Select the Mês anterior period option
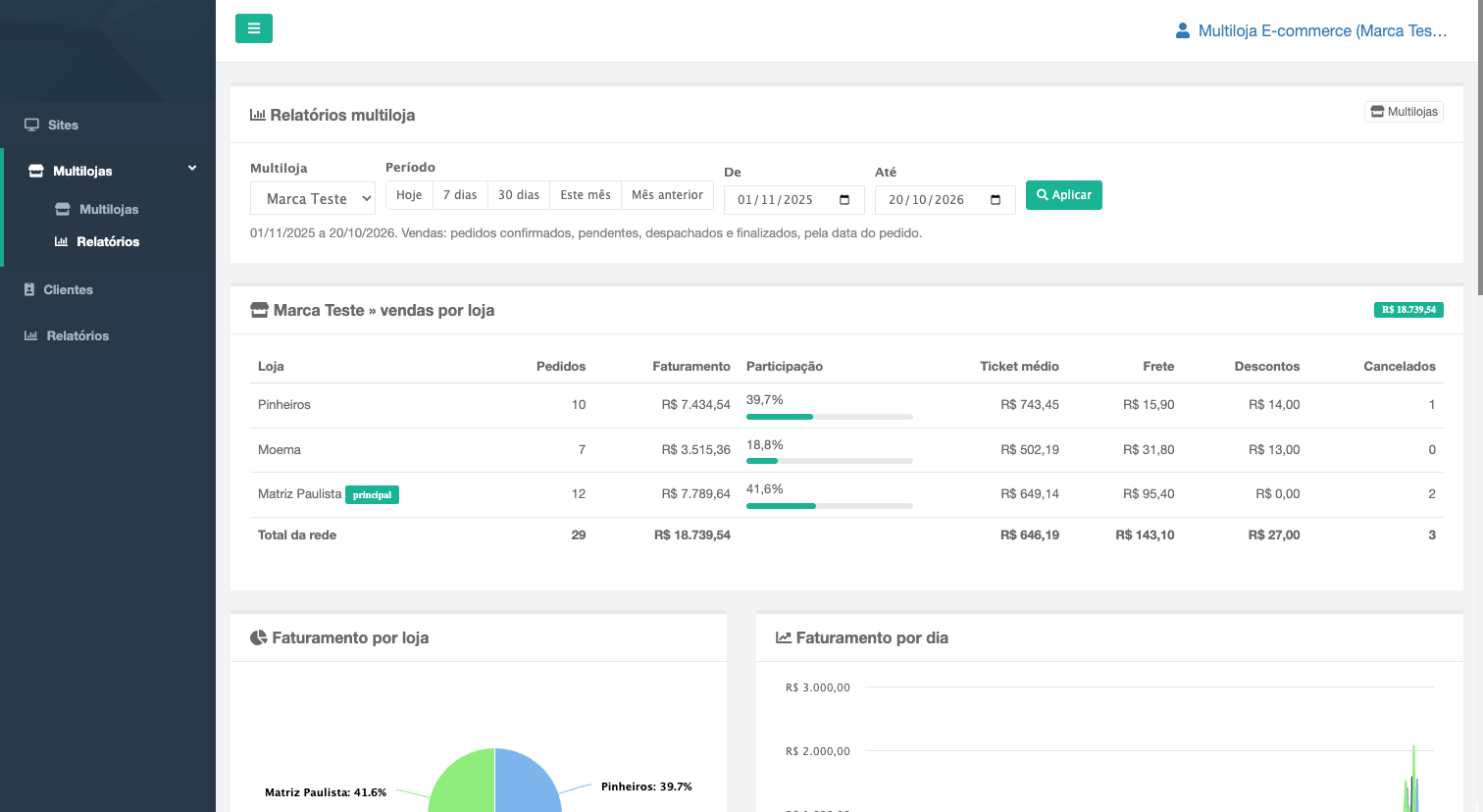Screen dimensions: 1483x812 667,195
